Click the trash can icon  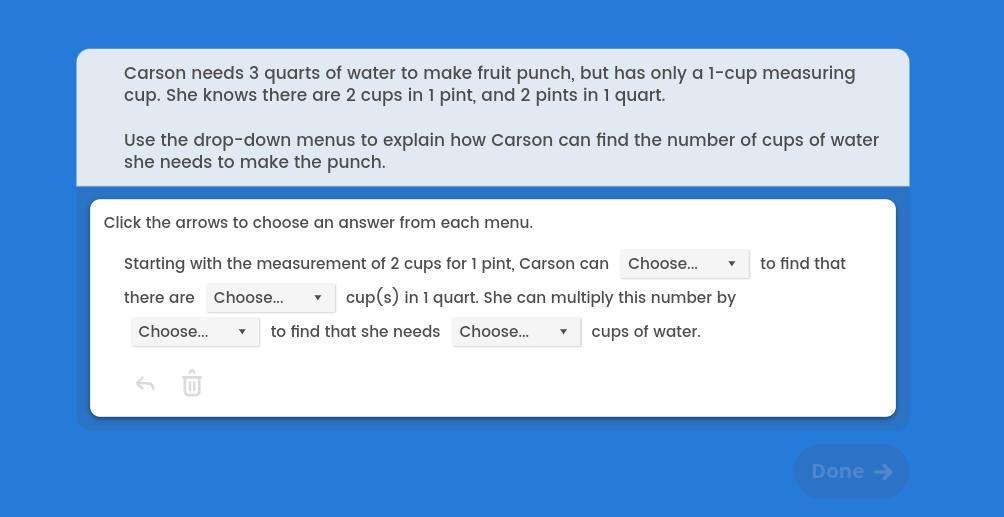(192, 384)
